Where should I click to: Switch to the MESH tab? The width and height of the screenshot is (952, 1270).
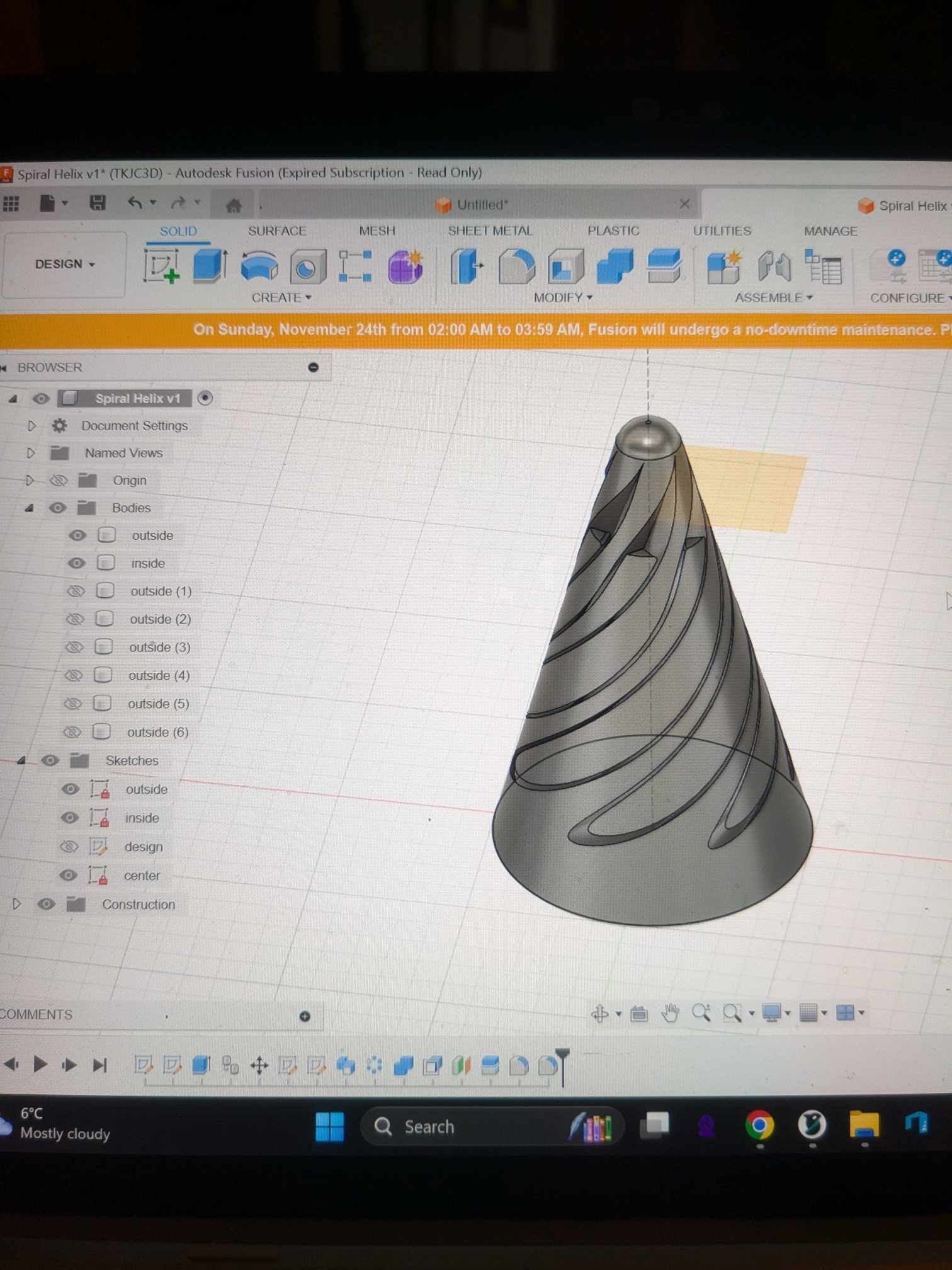pyautogui.click(x=377, y=231)
